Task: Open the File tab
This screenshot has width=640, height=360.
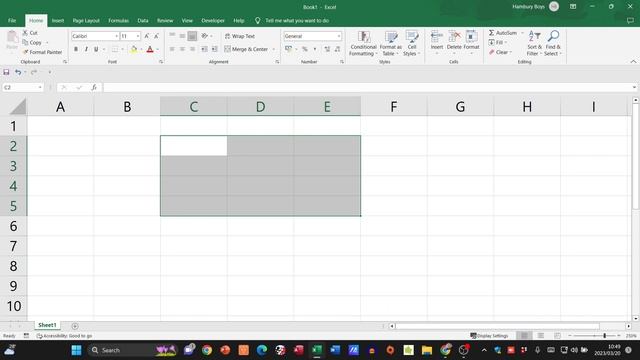Action: pyautogui.click(x=12, y=20)
